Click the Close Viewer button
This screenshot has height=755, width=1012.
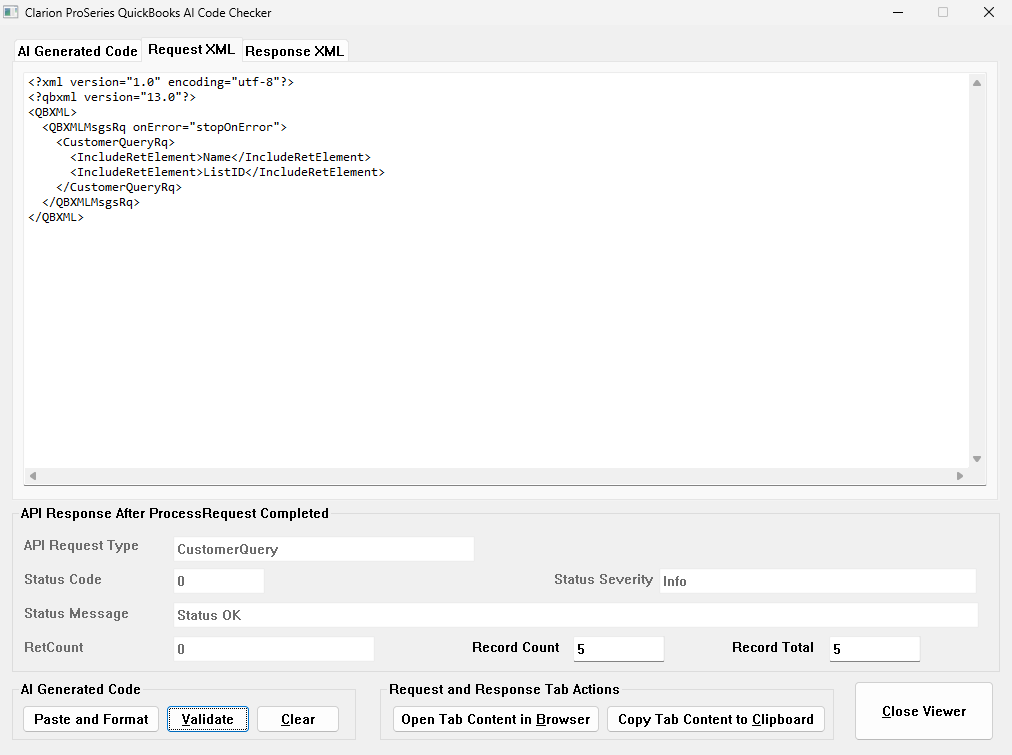coord(924,711)
